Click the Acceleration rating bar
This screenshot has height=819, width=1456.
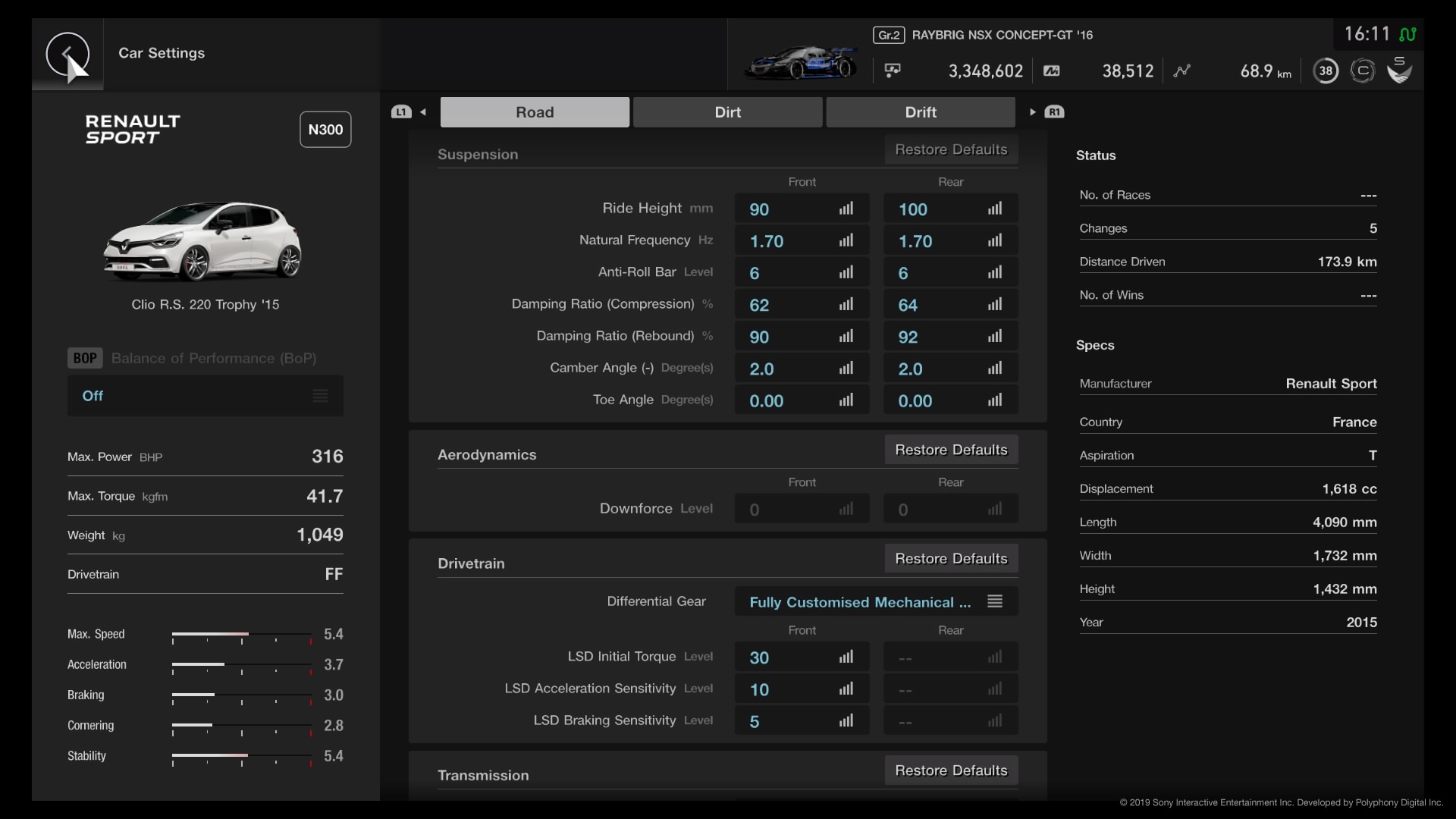pyautogui.click(x=242, y=666)
